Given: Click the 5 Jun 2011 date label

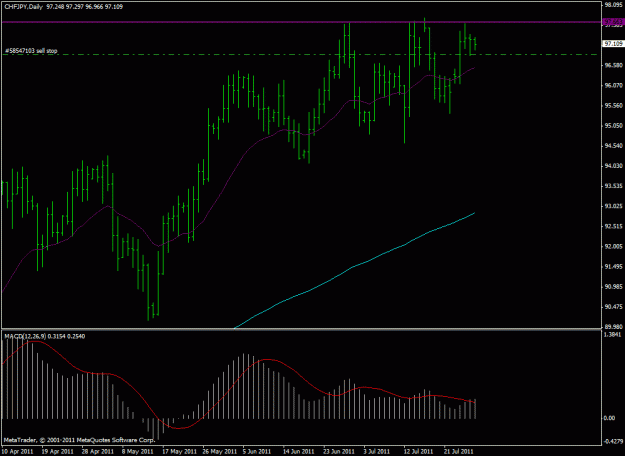Looking at the screenshot, I should point(257,451).
